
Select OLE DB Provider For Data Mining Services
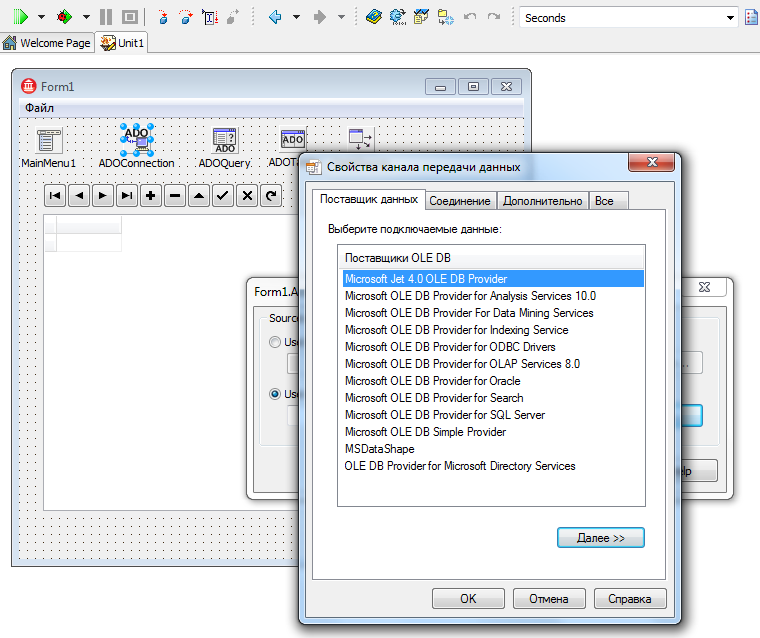click(x=493, y=313)
